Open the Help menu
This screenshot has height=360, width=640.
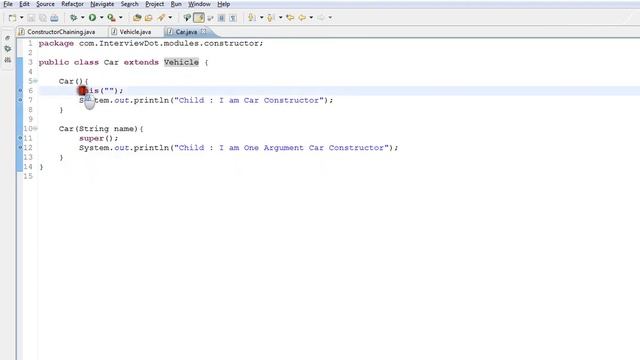(x=223, y=4)
